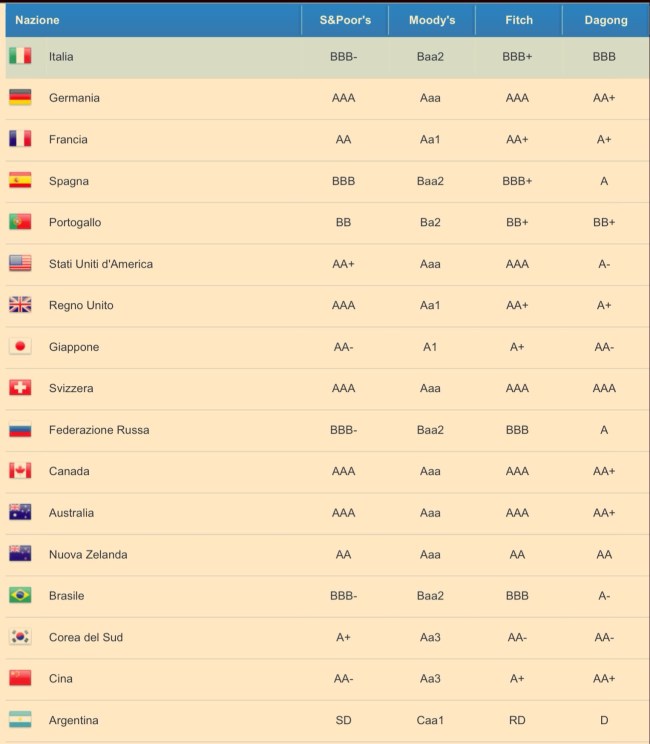This screenshot has width=650, height=744.
Task: Click the Brazil flag icon
Action: pos(20,596)
